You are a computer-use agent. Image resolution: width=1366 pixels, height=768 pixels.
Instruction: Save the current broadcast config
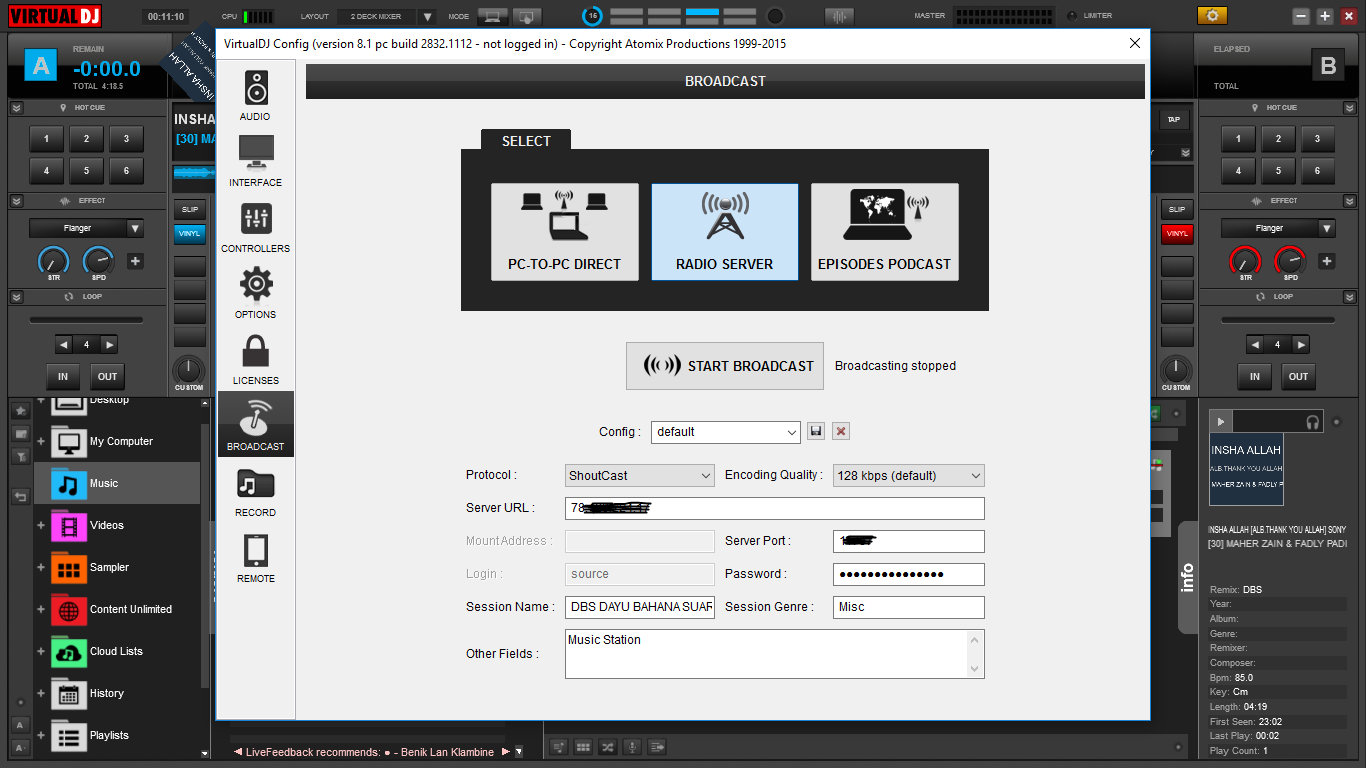click(x=816, y=430)
